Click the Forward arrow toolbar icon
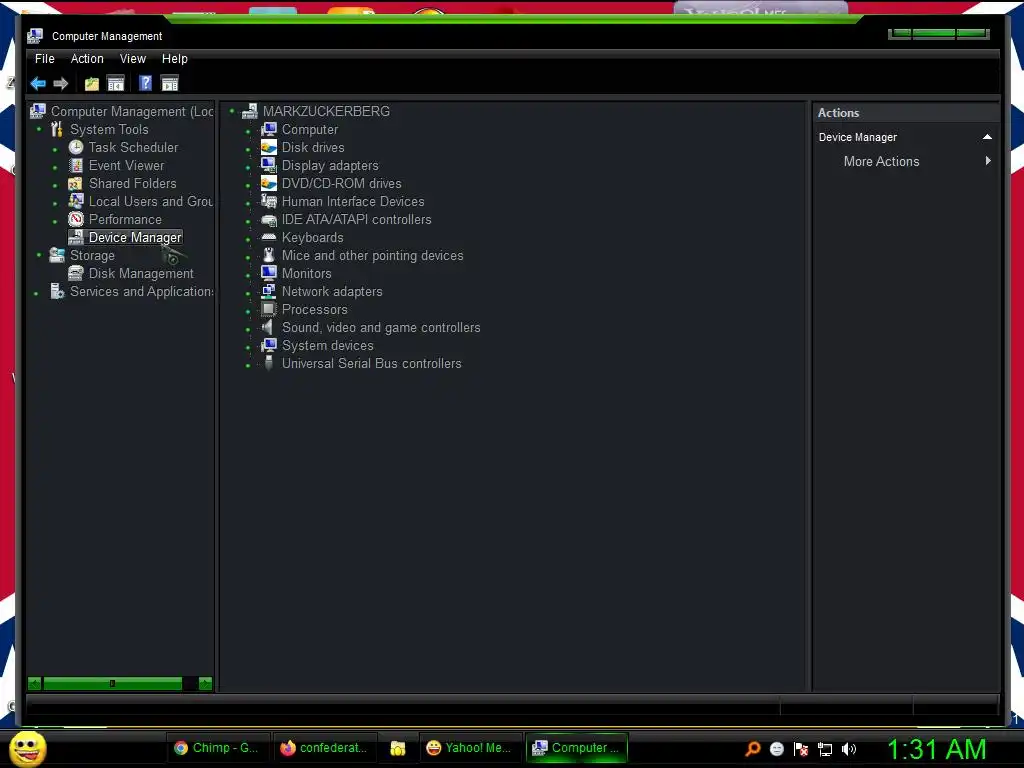 point(61,84)
